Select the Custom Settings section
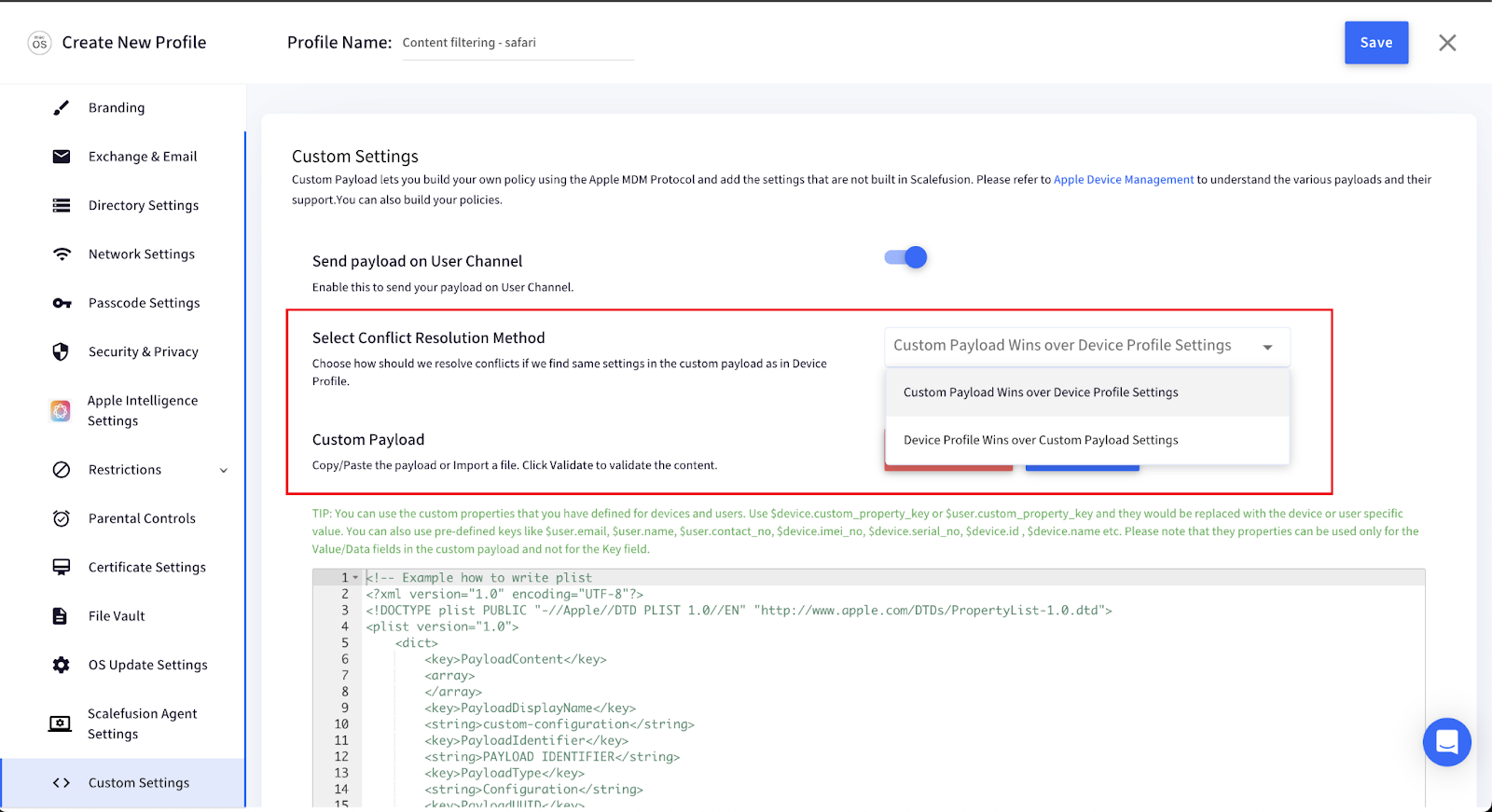Image resolution: width=1492 pixels, height=812 pixels. click(123, 783)
